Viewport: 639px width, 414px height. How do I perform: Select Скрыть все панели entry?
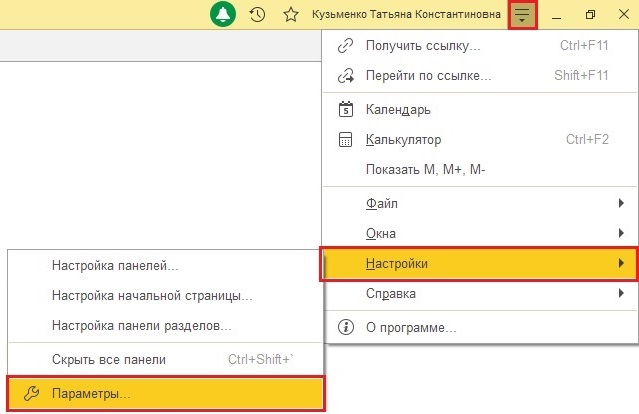point(165,359)
